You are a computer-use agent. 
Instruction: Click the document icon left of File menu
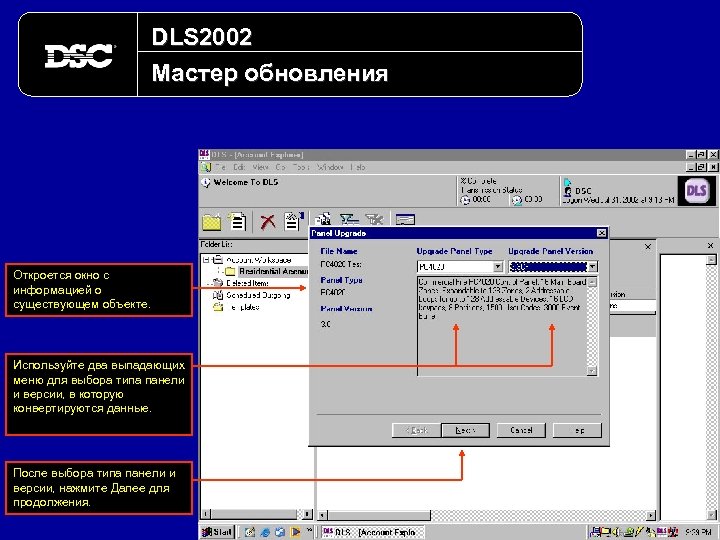point(205,167)
